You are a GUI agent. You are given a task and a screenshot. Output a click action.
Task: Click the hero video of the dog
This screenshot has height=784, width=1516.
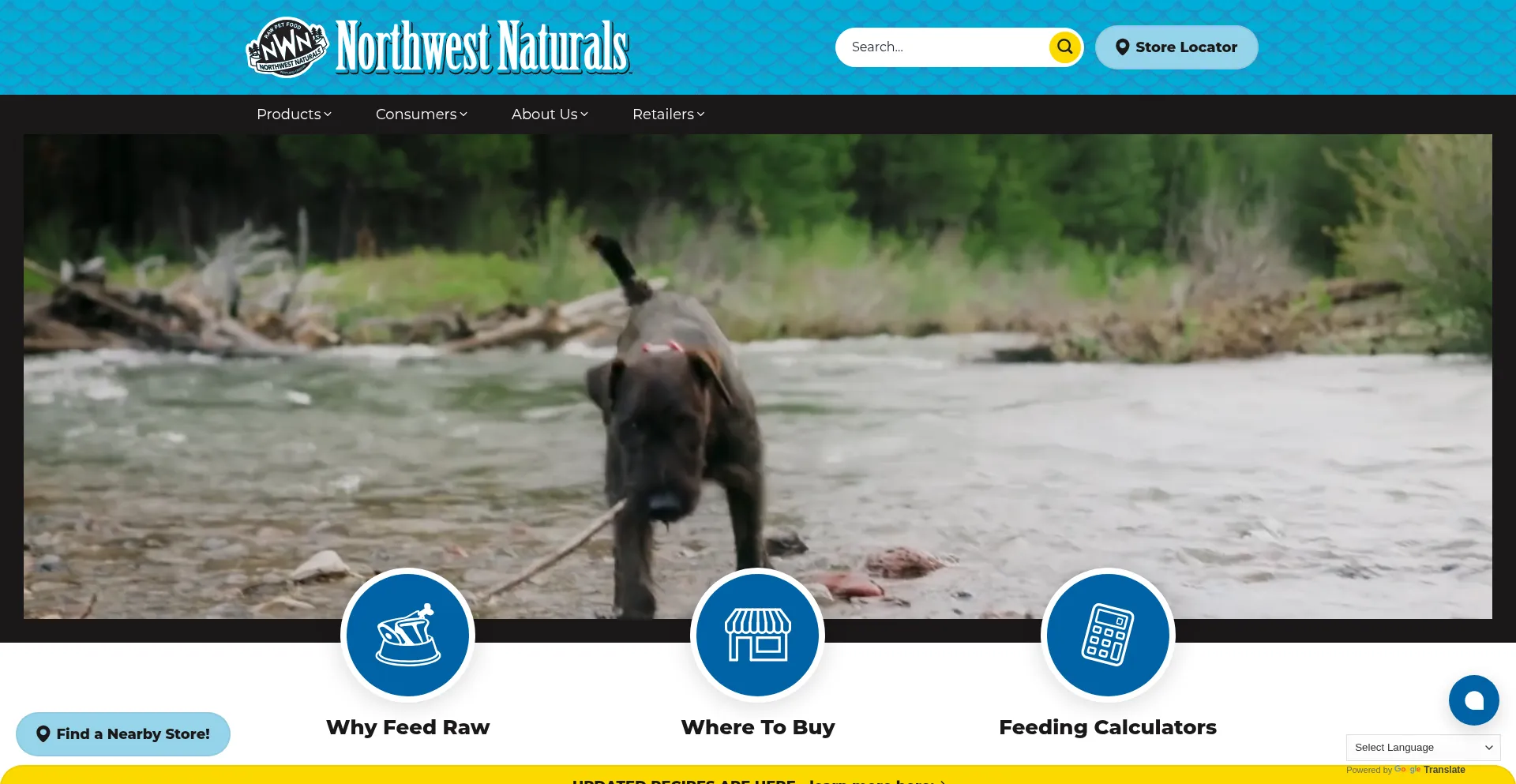[x=758, y=377]
